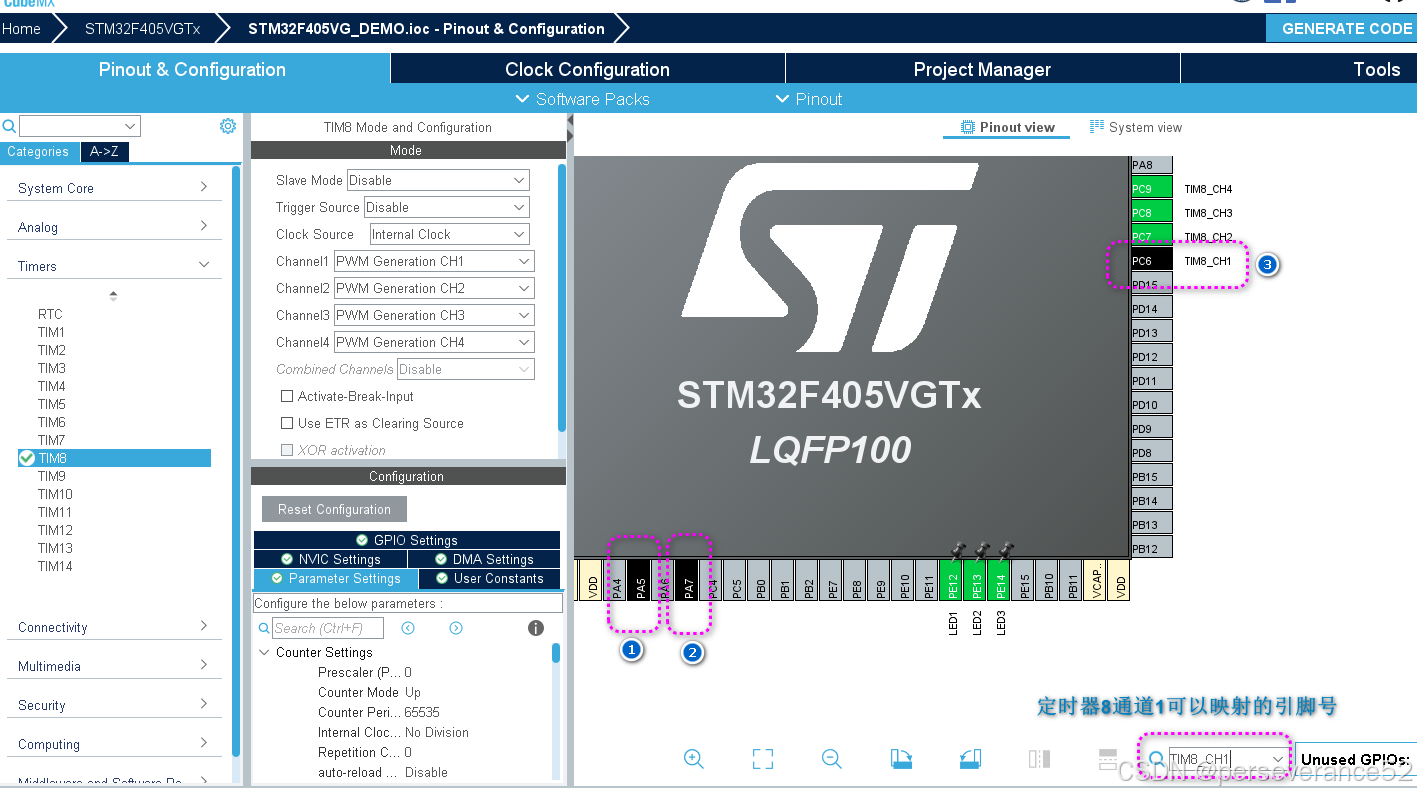Screen dimensions: 1417x797
Task: Open the Tools tab
Action: pyautogui.click(x=1376, y=69)
